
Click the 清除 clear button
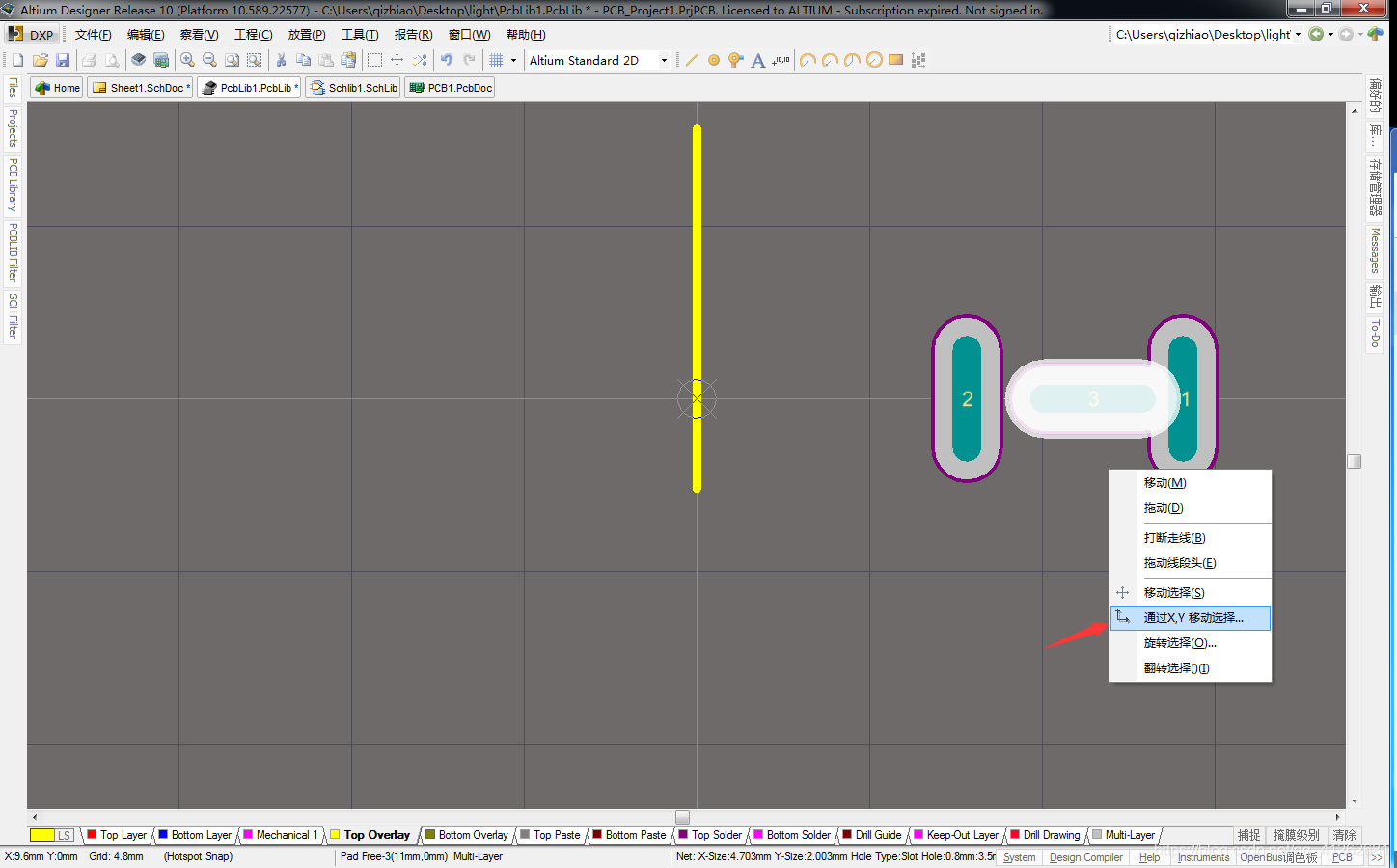[x=1344, y=835]
